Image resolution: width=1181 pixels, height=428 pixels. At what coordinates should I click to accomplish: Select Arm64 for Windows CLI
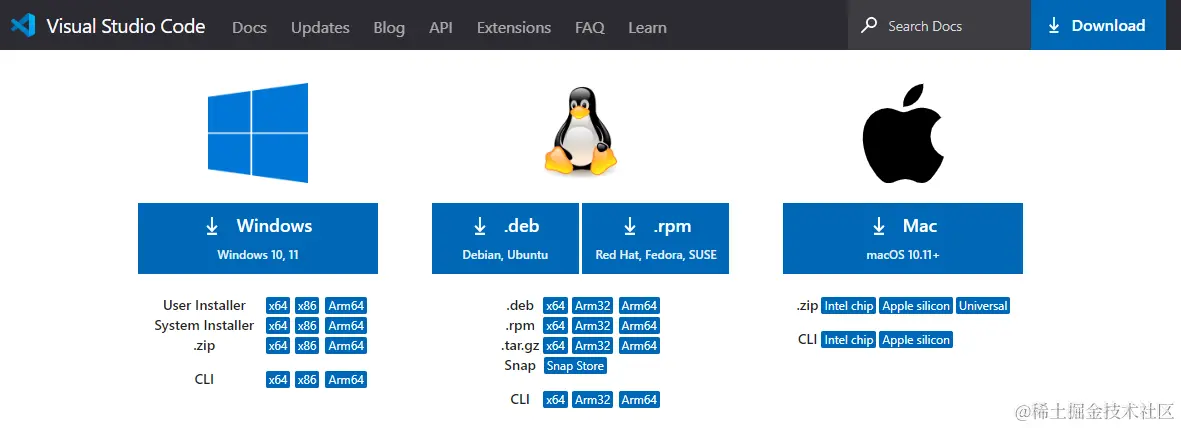pyautogui.click(x=346, y=380)
